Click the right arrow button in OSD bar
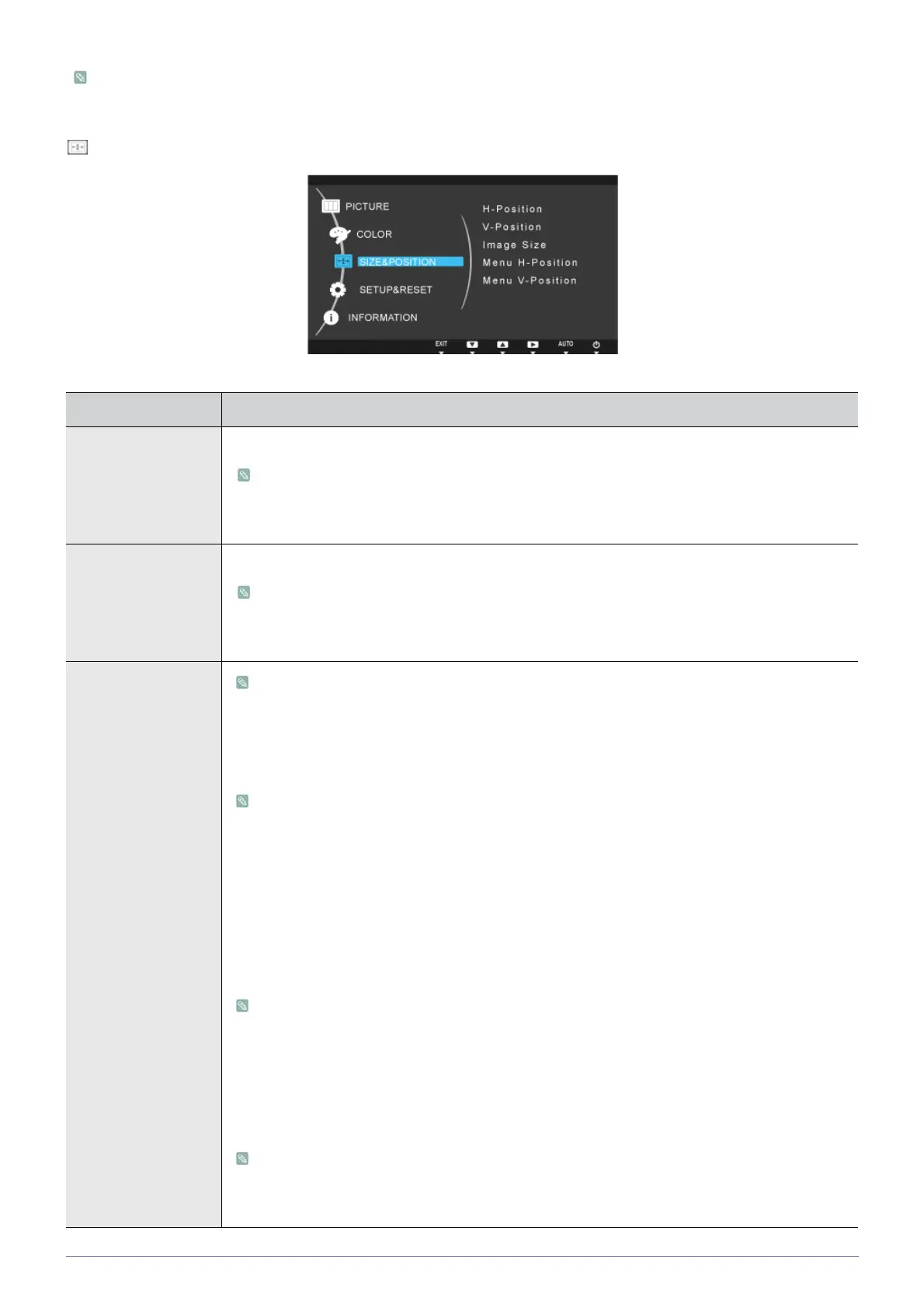Screen dimensions: 924x1308 [x=533, y=344]
